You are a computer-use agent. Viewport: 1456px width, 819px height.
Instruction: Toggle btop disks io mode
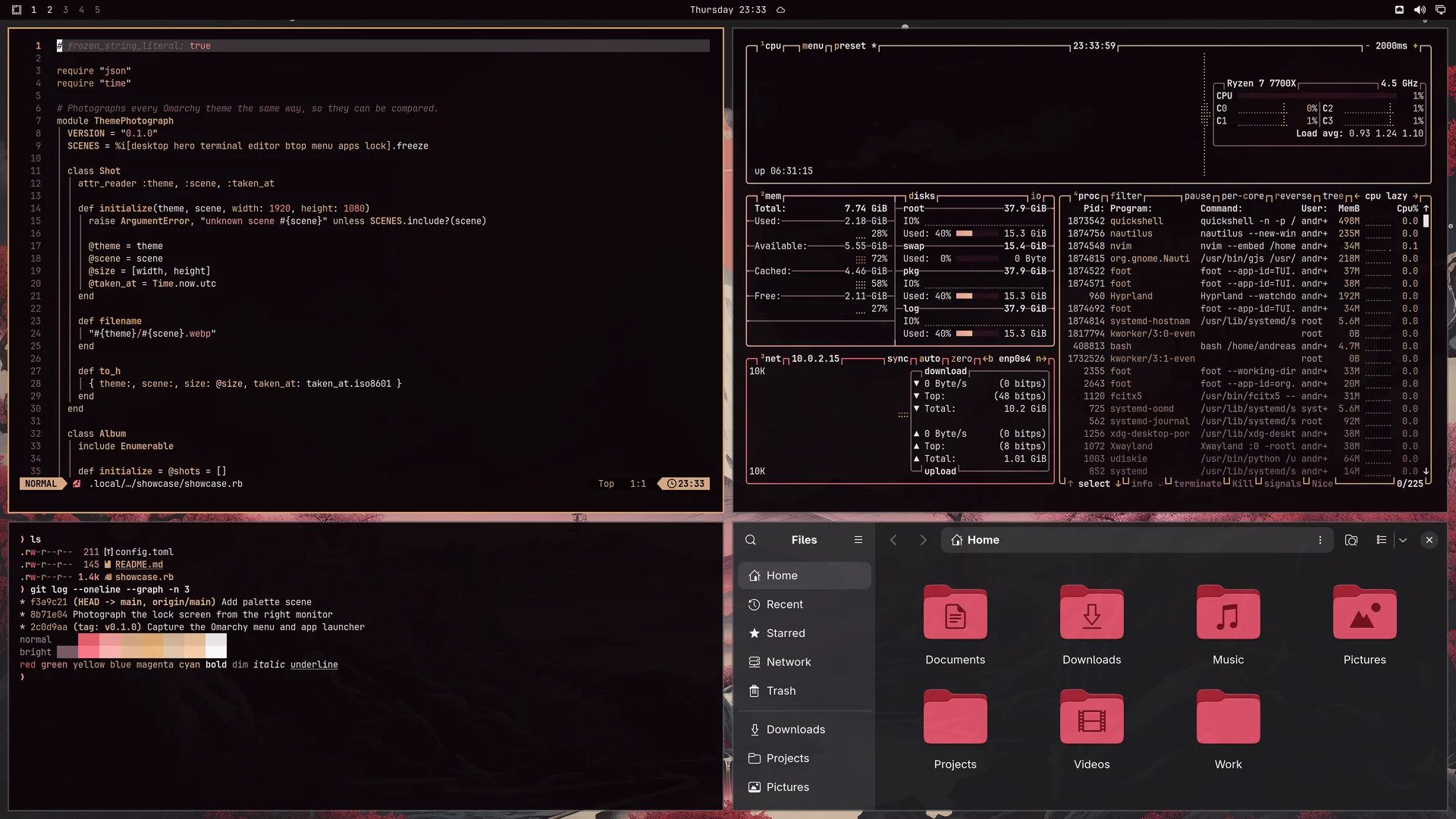tap(1036, 196)
